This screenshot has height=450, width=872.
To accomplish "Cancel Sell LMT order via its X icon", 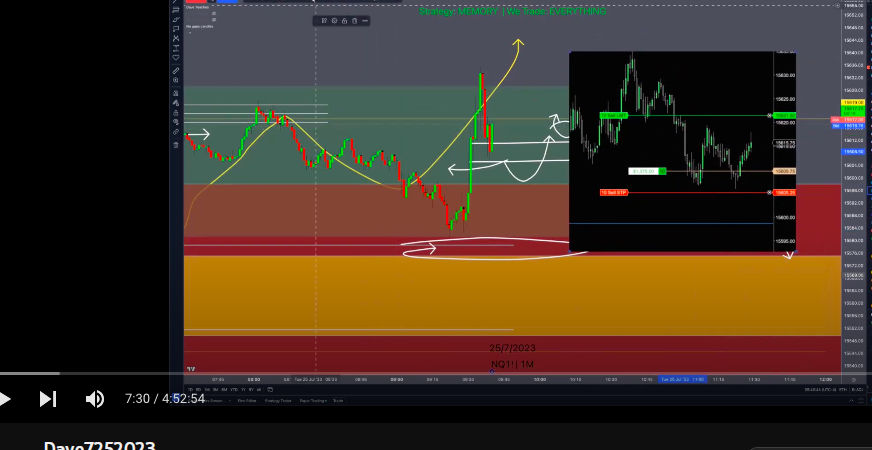I will 770,116.
